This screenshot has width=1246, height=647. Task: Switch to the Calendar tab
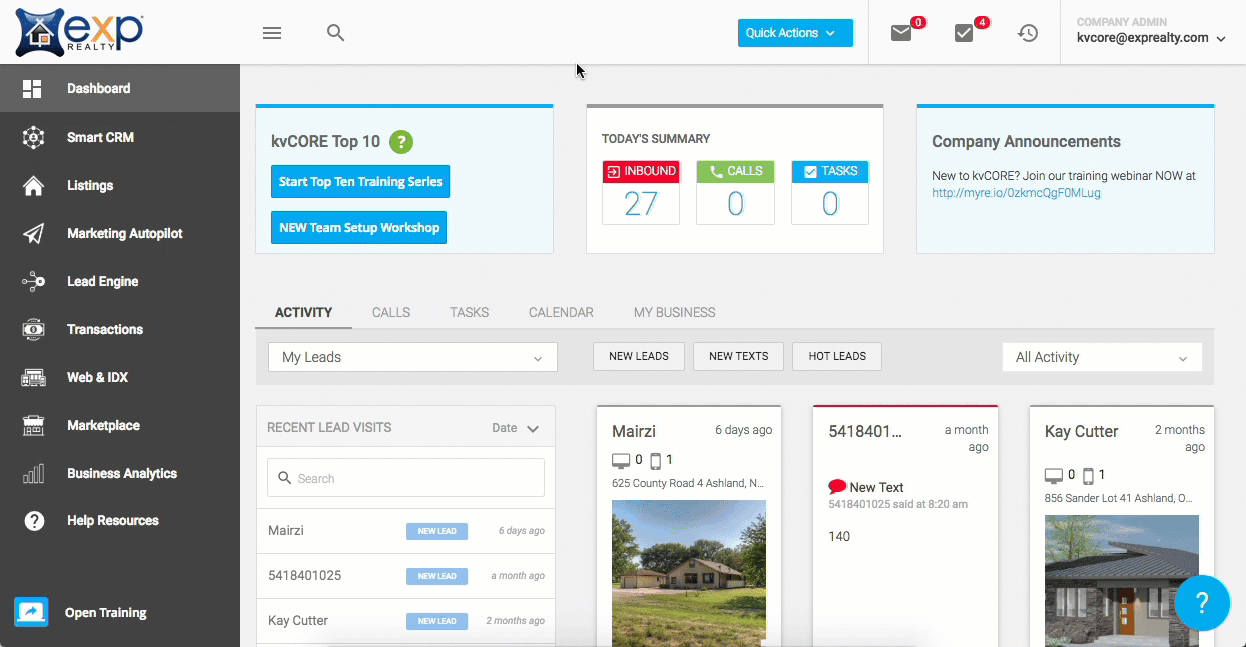(561, 312)
